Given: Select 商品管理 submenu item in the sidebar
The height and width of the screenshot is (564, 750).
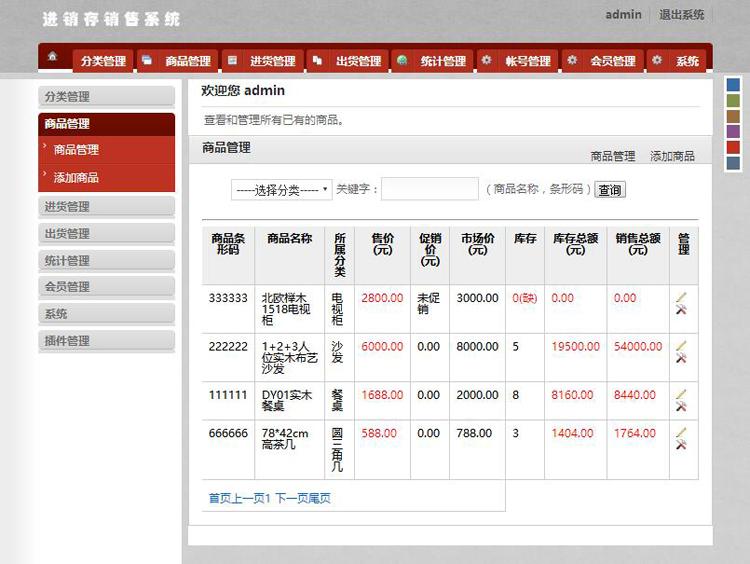Looking at the screenshot, I should coord(106,150).
